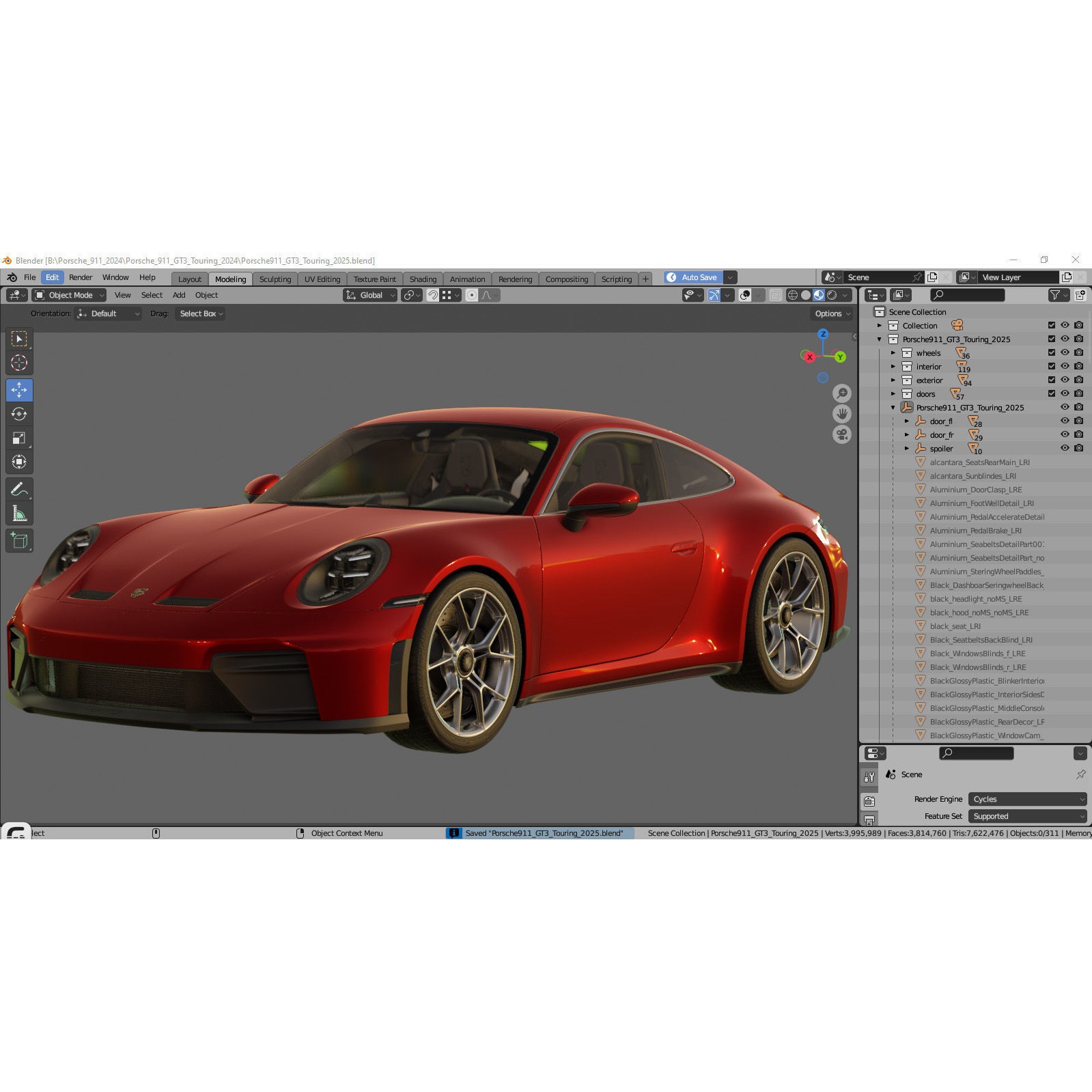The image size is (1092, 1092).
Task: Open the Tool properties tab icon
Action: tap(869, 777)
